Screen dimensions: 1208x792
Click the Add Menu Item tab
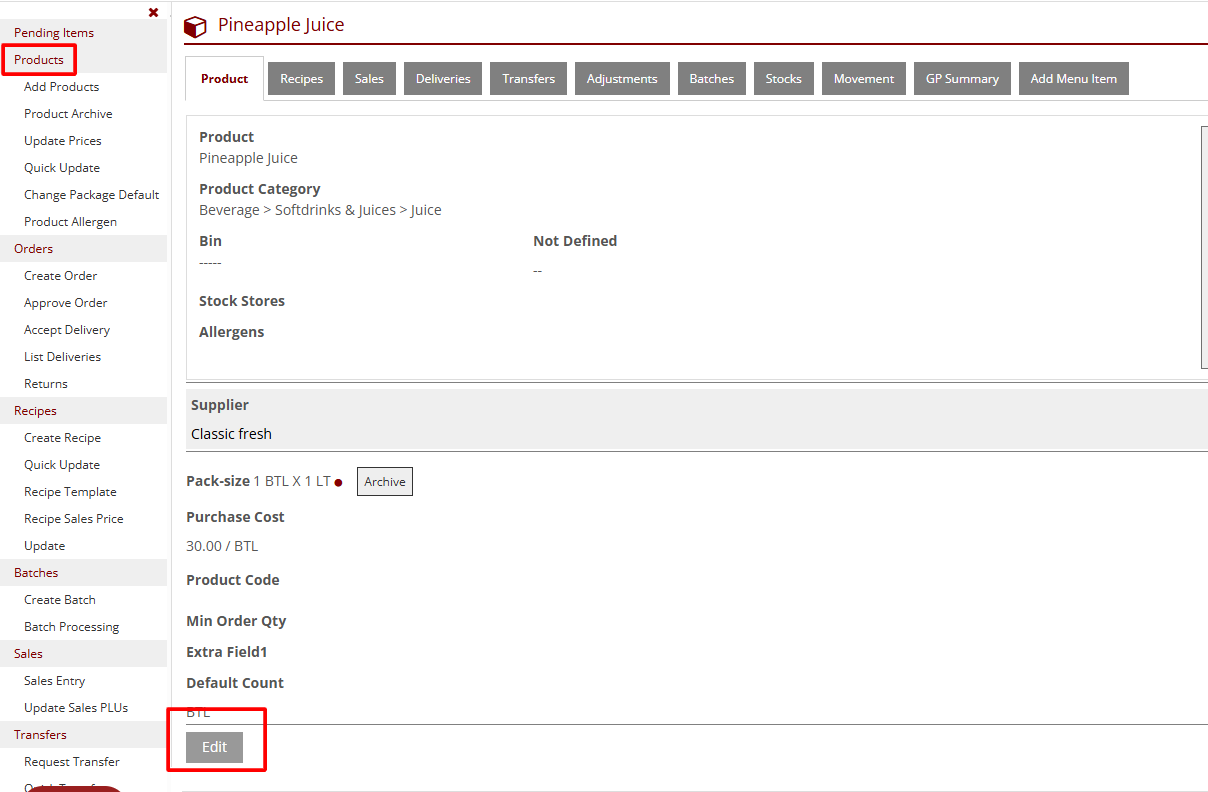1073,79
